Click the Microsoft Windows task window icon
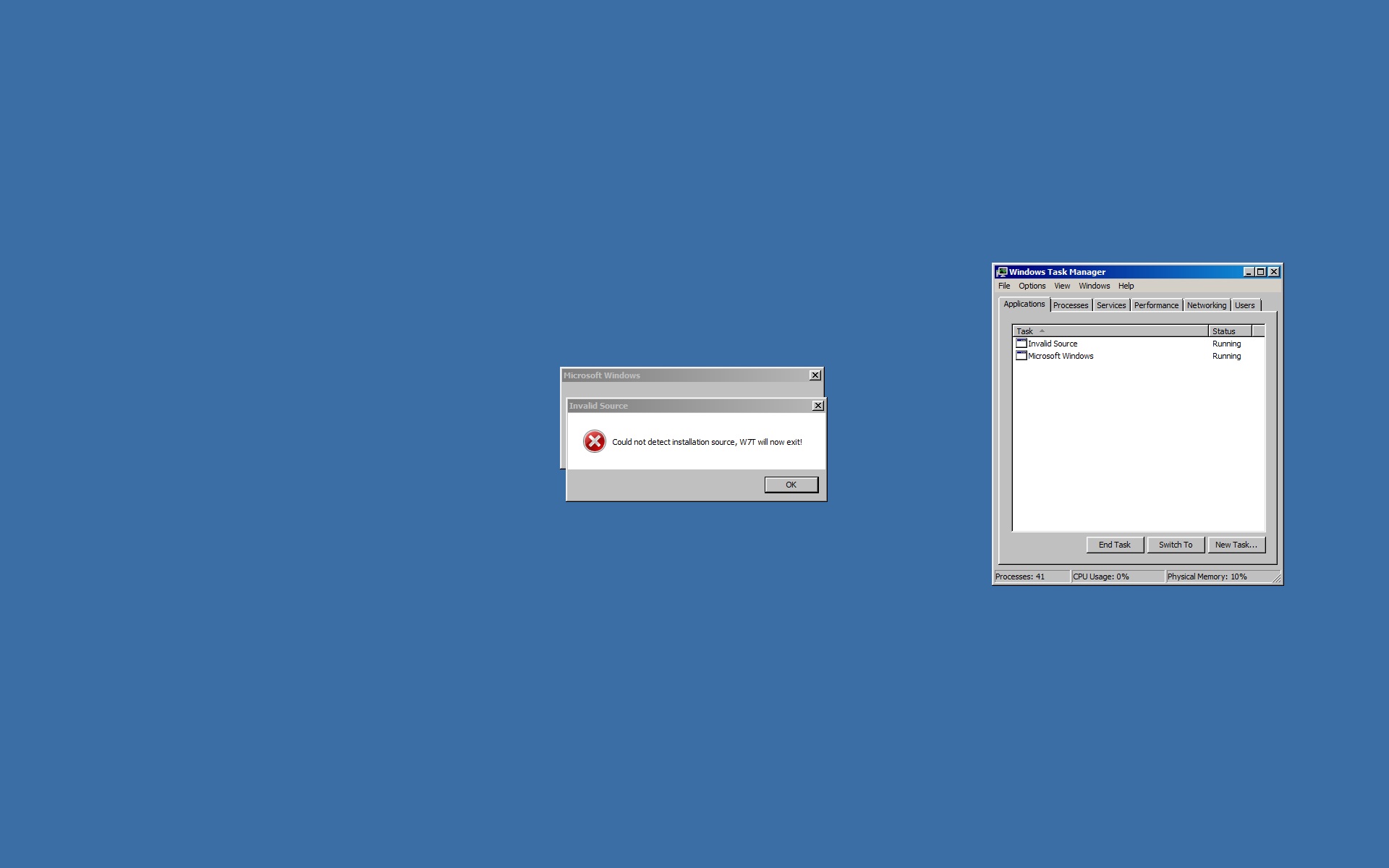This screenshot has height=868, width=1389. coord(1021,356)
